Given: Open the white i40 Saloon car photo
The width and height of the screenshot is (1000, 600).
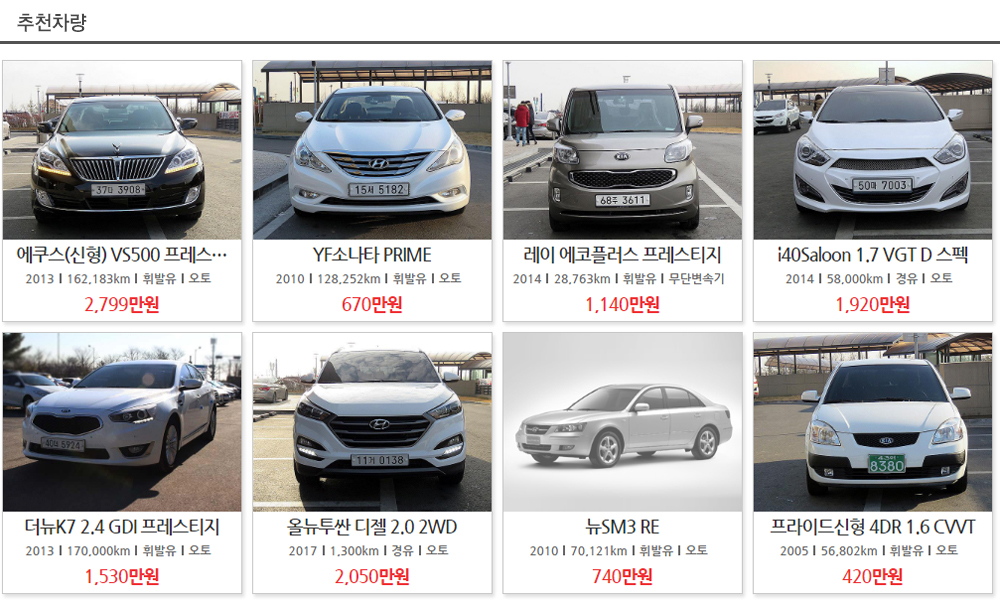Looking at the screenshot, I should [x=873, y=150].
